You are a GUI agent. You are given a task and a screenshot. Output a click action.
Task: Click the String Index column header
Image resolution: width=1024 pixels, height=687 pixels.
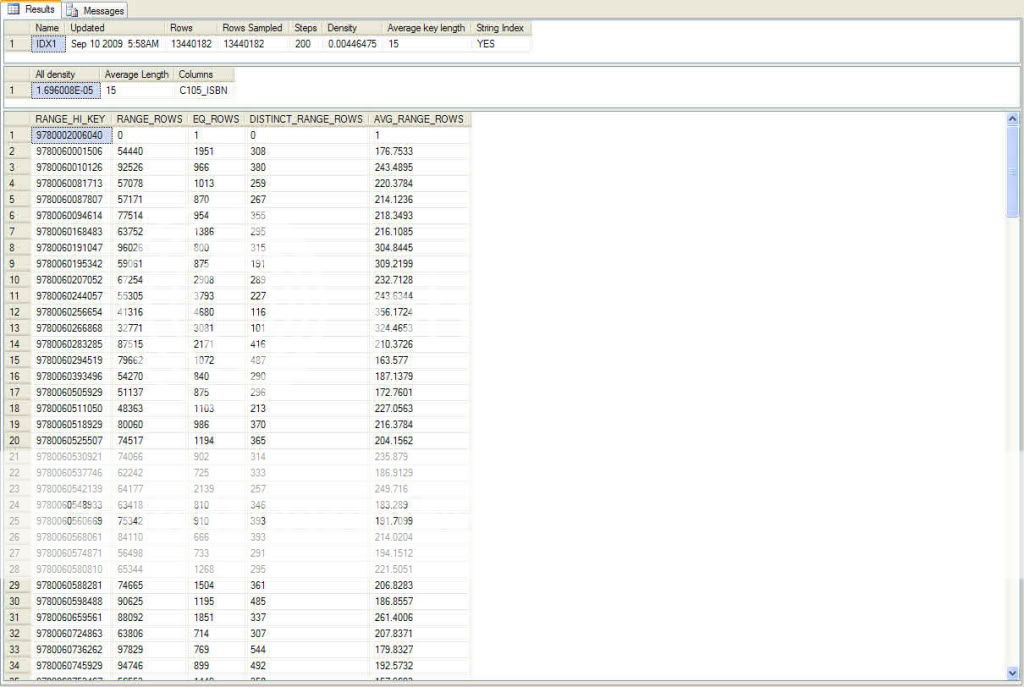point(500,28)
